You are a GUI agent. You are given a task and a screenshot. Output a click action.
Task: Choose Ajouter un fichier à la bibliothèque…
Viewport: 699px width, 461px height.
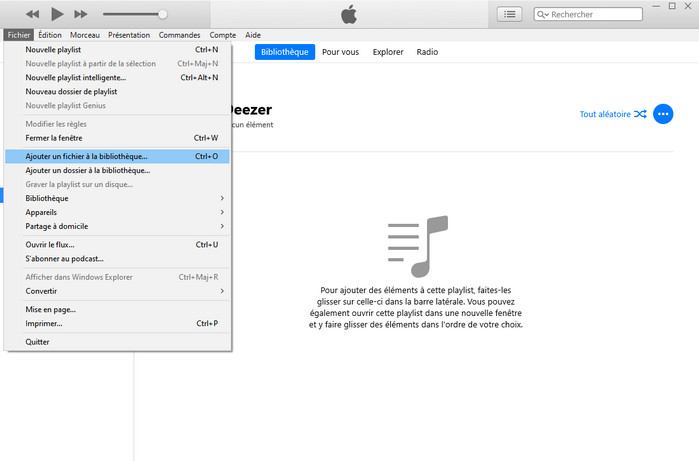tap(117, 156)
